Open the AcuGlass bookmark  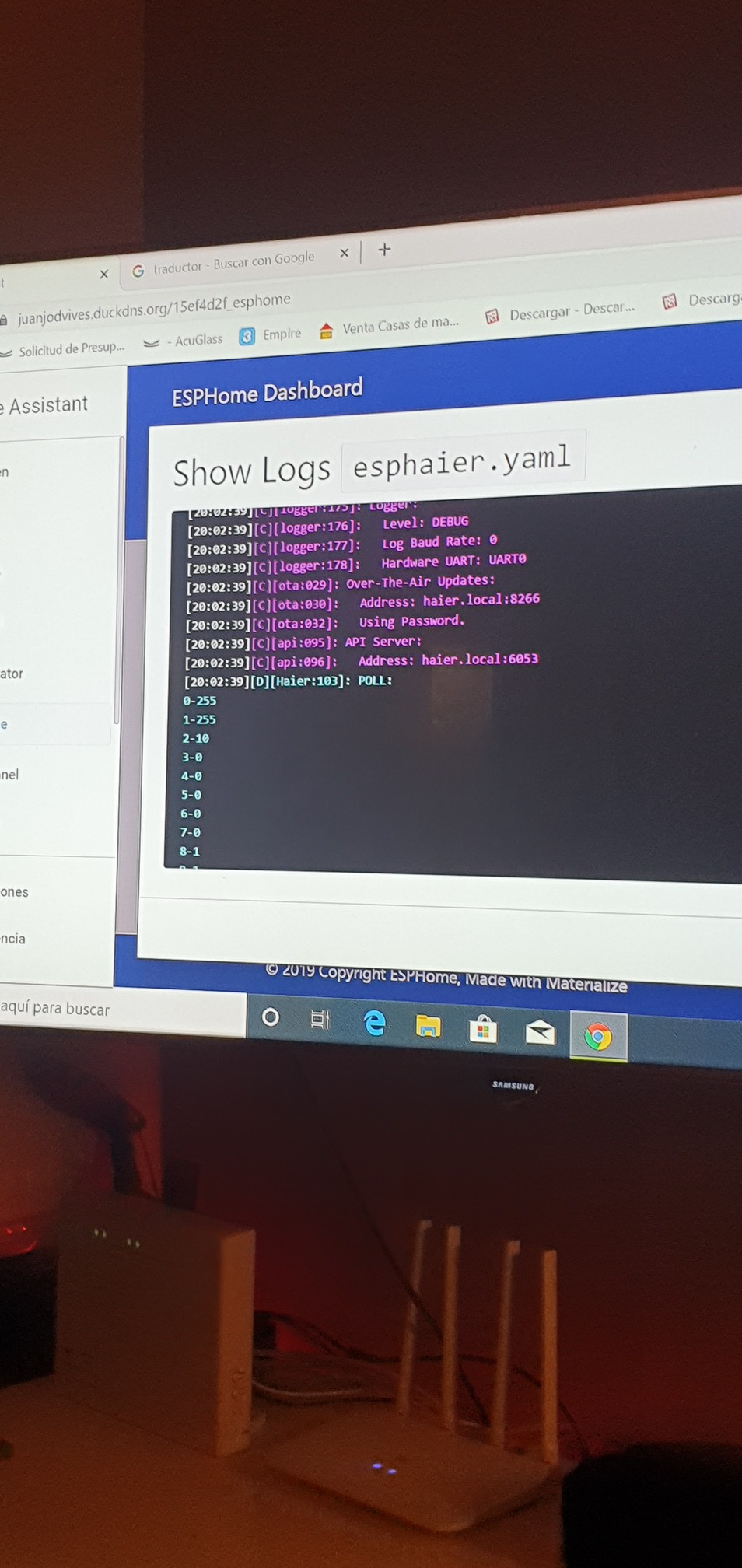(x=184, y=340)
